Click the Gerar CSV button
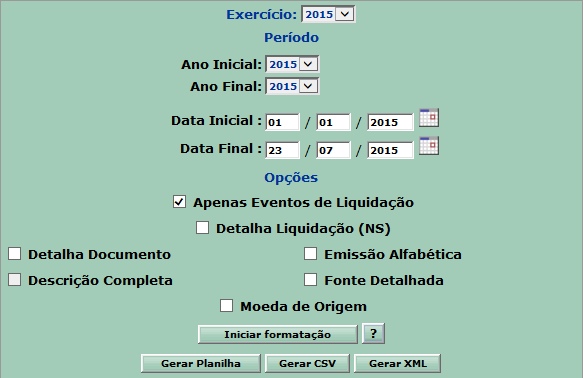Viewport: 583px width, 378px height. [307, 364]
